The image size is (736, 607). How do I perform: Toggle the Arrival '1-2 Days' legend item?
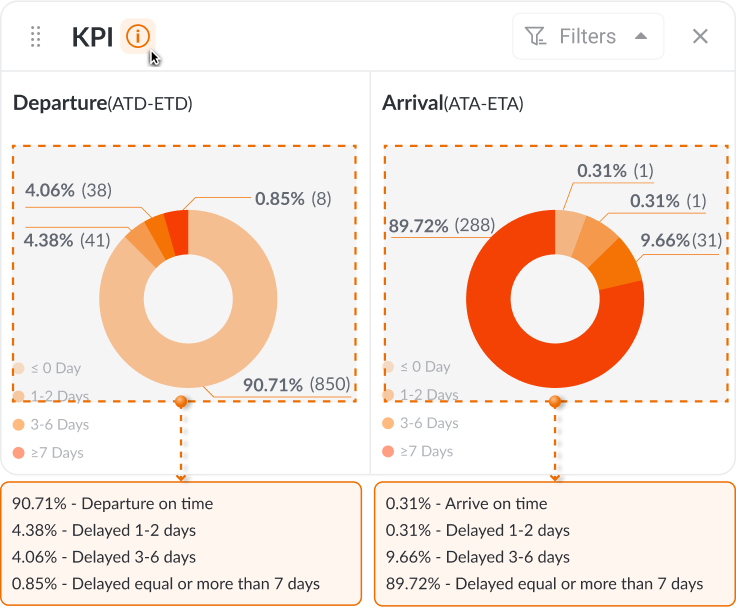421,395
